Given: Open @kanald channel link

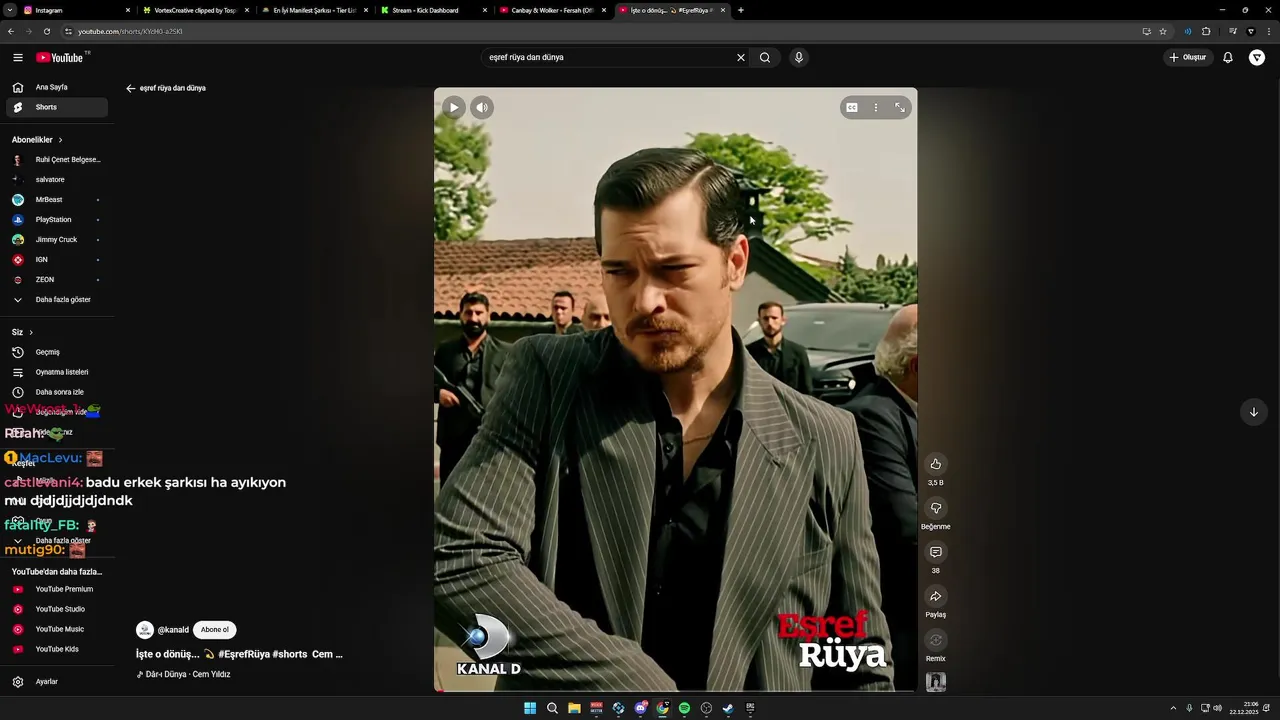Looking at the screenshot, I should pyautogui.click(x=173, y=630).
